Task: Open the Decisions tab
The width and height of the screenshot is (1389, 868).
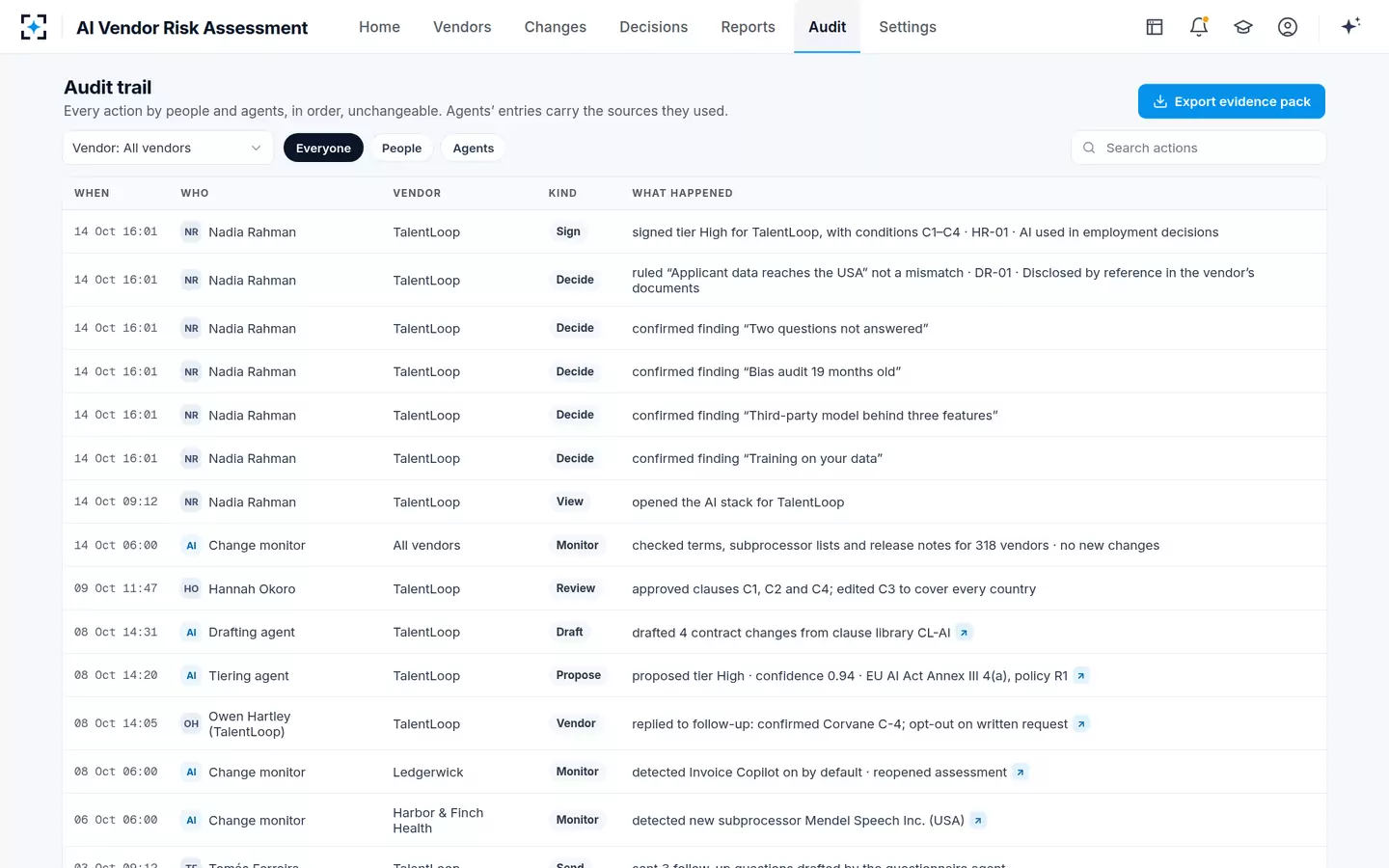Action: pyautogui.click(x=653, y=27)
